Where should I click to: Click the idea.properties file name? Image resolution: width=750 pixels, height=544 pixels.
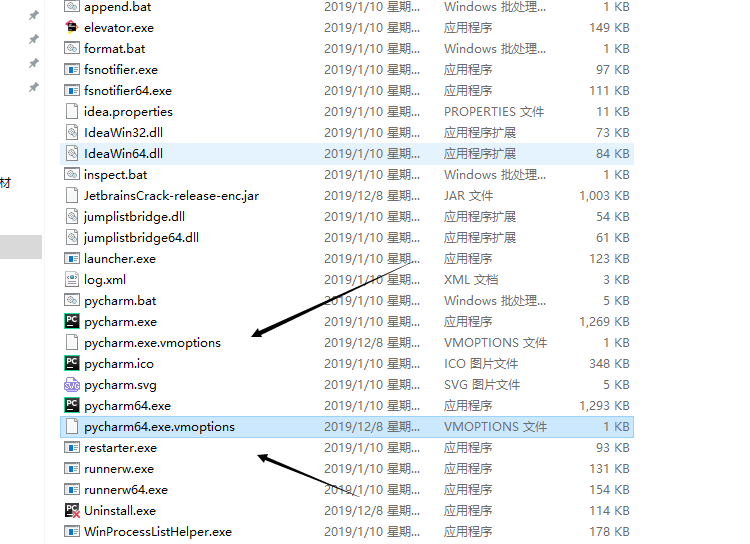[x=128, y=112]
